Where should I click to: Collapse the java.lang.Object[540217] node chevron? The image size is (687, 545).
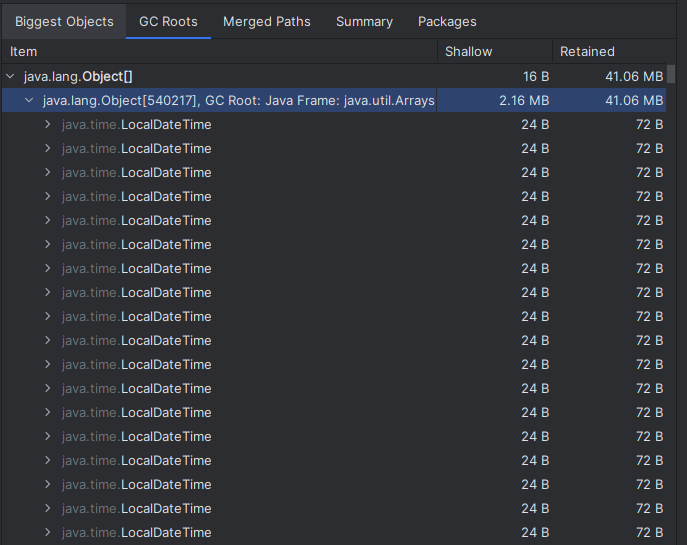pos(29,100)
